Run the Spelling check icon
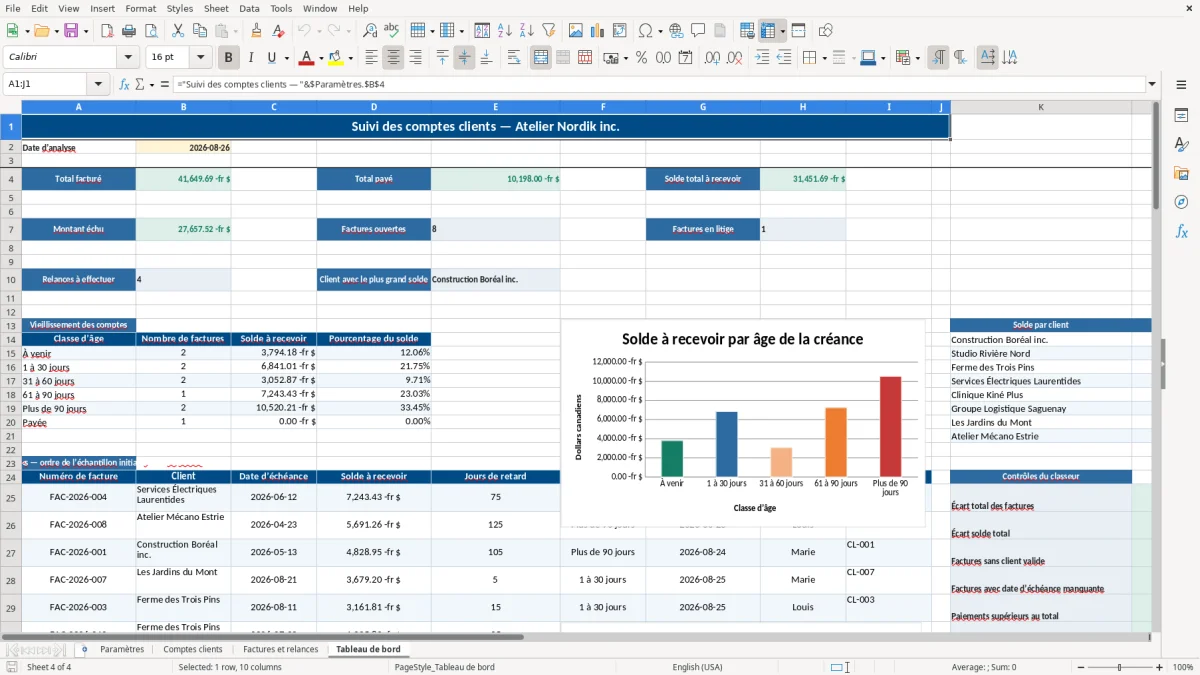 [x=392, y=31]
